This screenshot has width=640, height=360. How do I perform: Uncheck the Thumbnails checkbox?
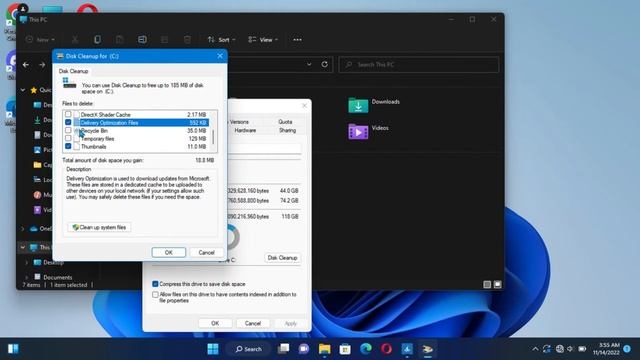(68, 146)
